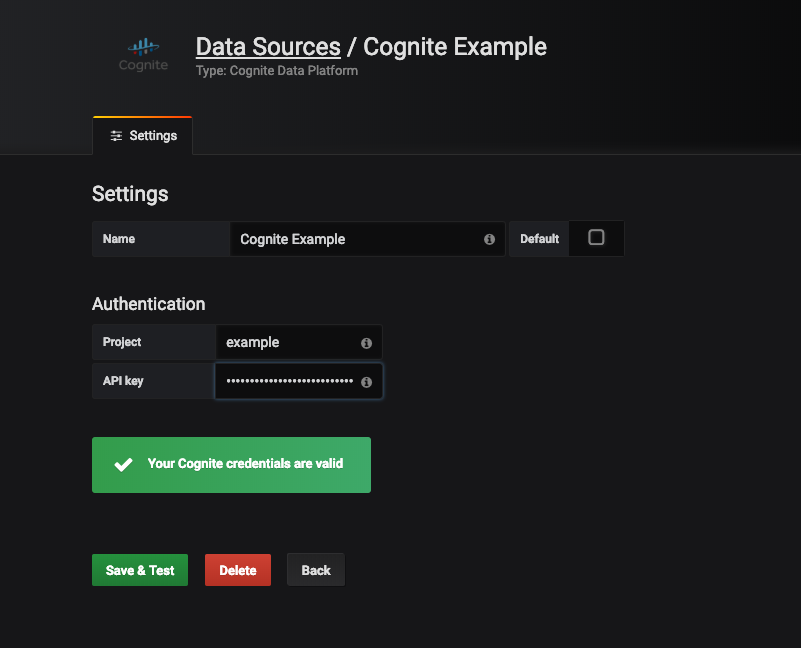Enable the Default checkbox

[596, 237]
